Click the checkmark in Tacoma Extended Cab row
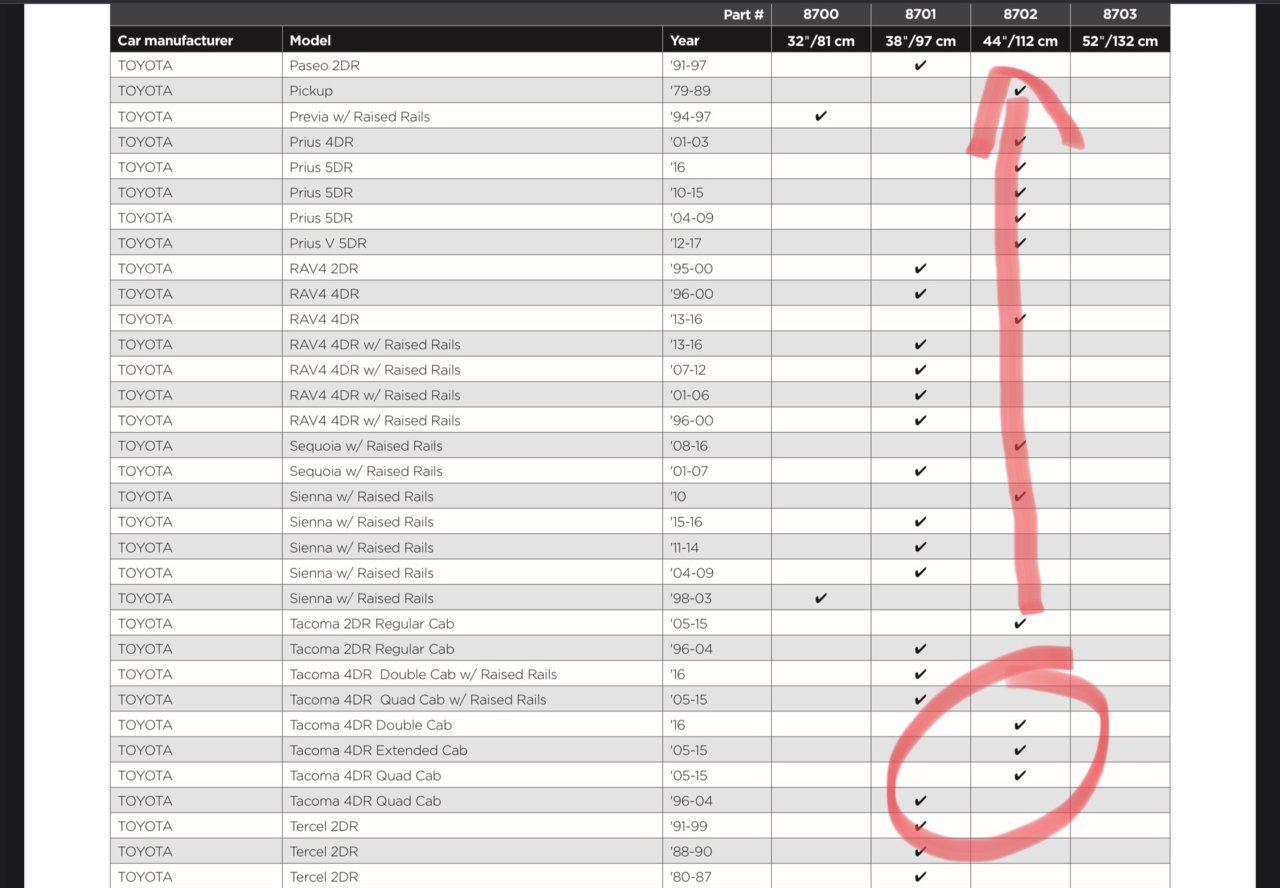 click(x=1020, y=750)
